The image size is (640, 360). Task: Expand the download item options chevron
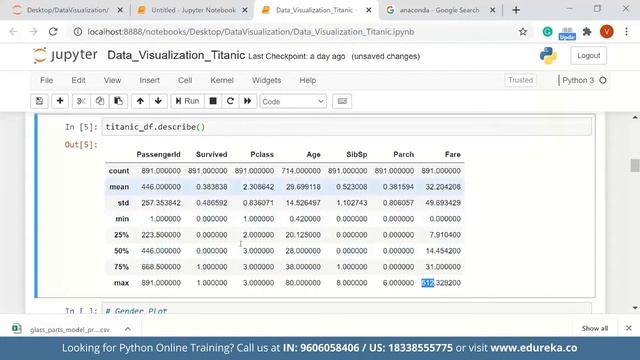point(128,329)
